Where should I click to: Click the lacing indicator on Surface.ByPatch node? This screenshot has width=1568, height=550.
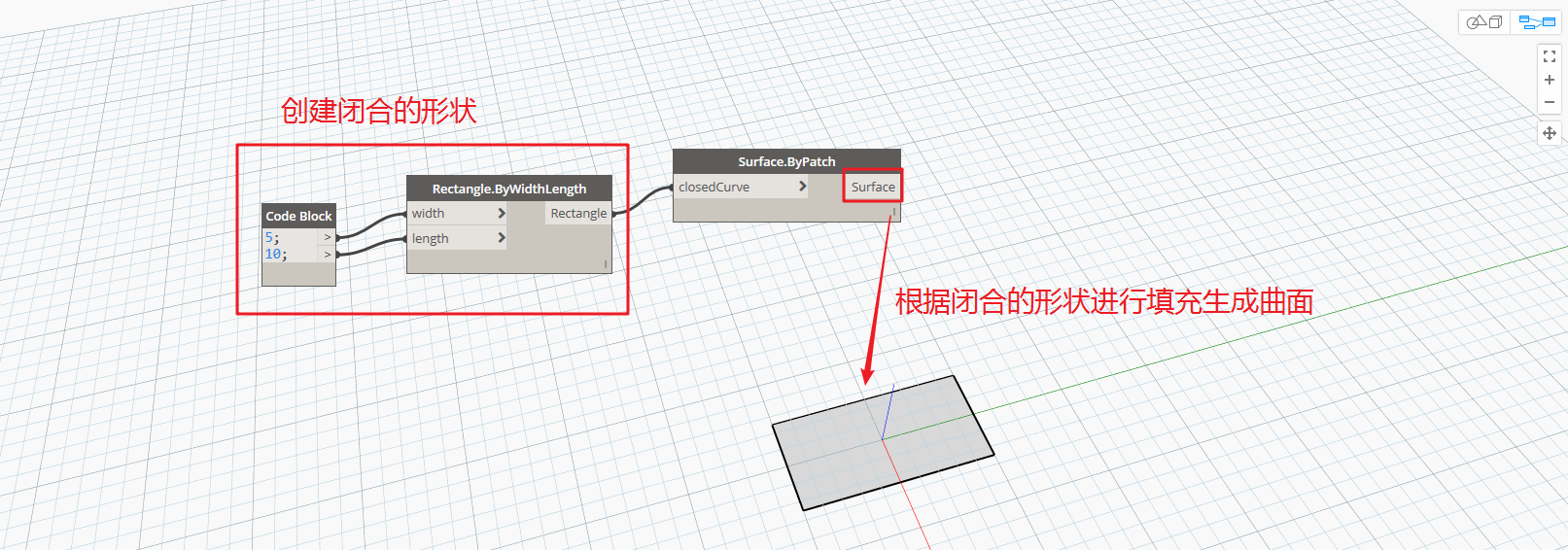(x=894, y=211)
